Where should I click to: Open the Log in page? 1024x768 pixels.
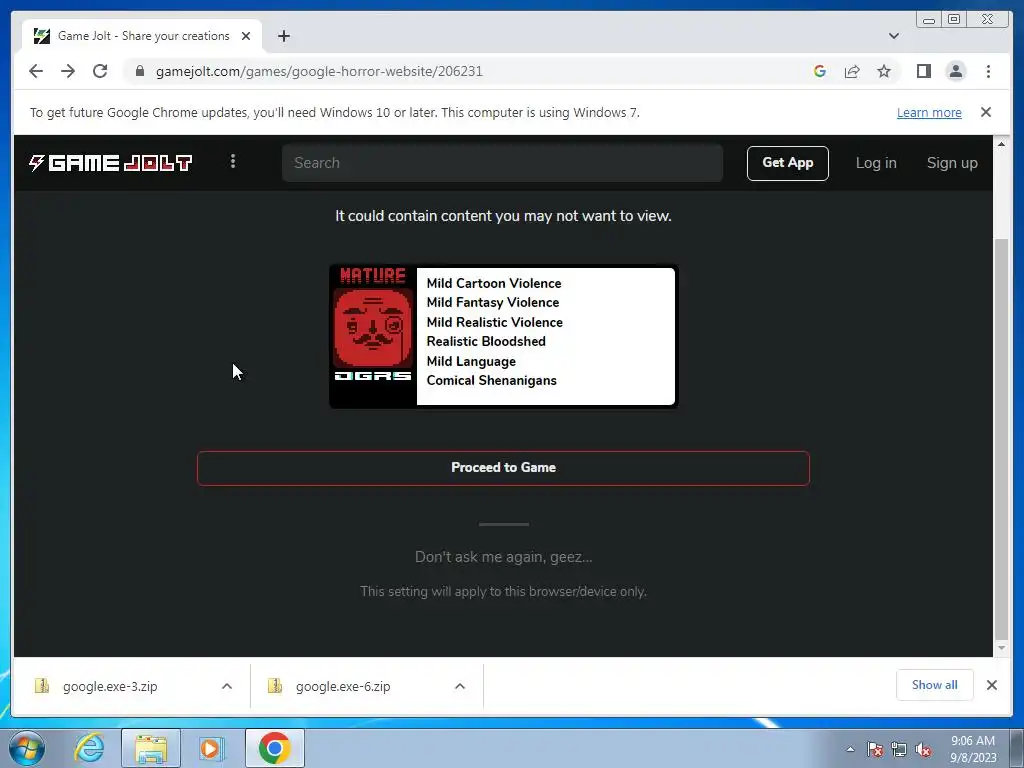[876, 163]
